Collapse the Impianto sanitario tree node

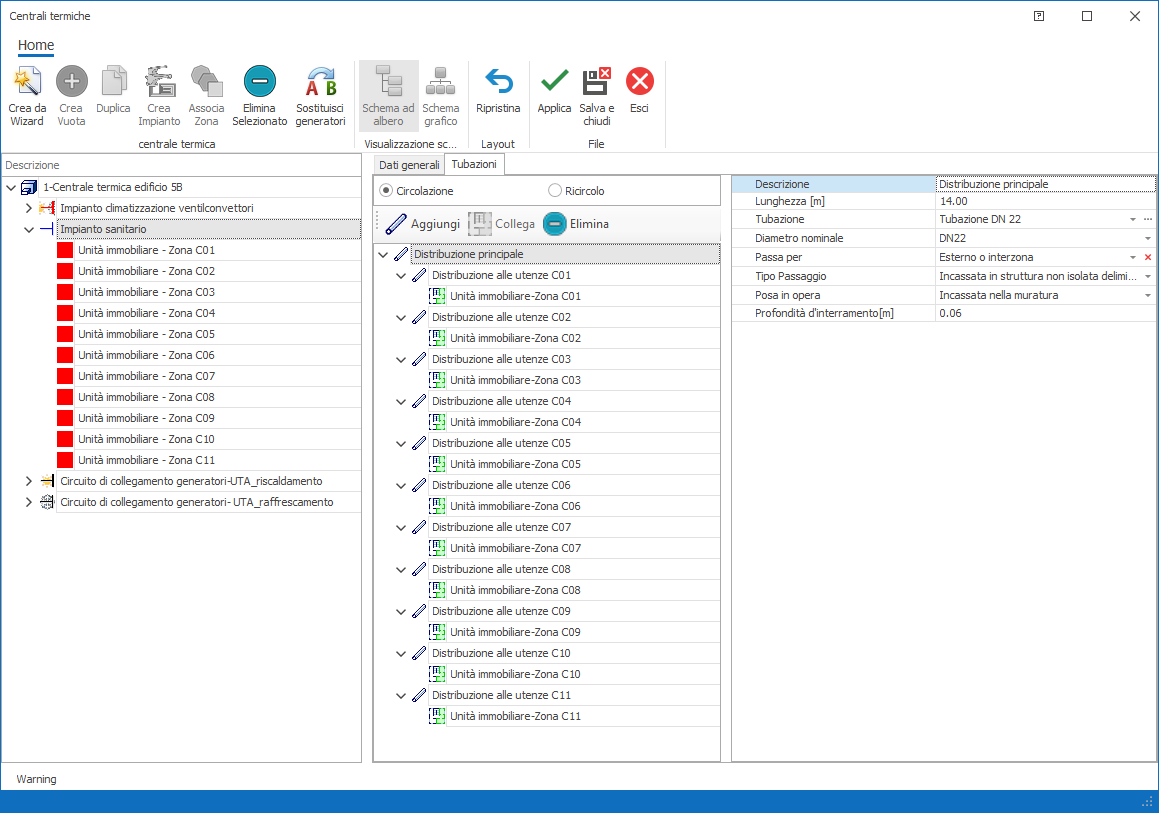click(x=28, y=229)
